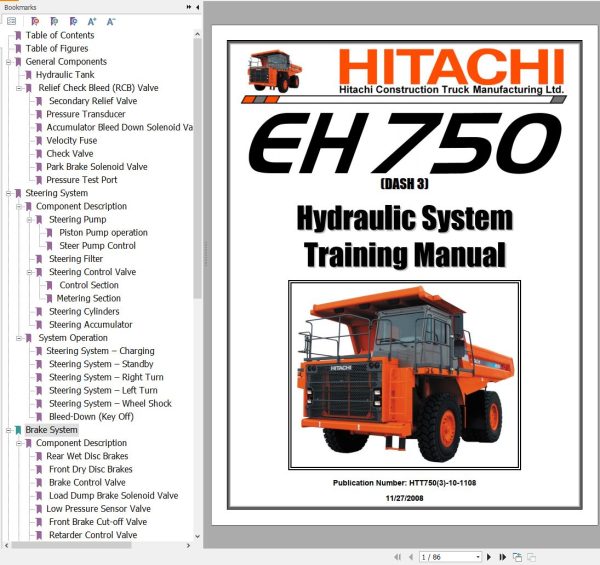The width and height of the screenshot is (600, 565).
Task: Open Steering System – Right Turn bookmark
Action: 106,377
